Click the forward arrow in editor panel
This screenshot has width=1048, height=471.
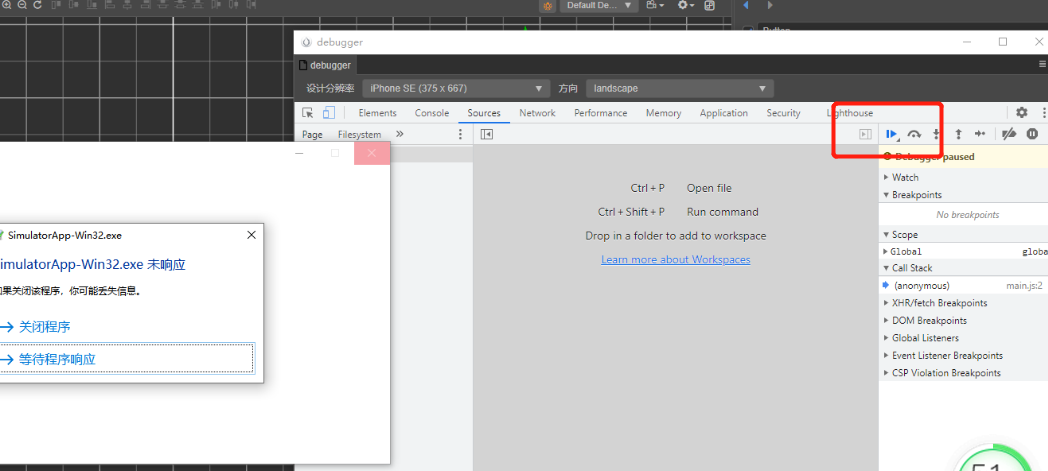click(x=770, y=5)
